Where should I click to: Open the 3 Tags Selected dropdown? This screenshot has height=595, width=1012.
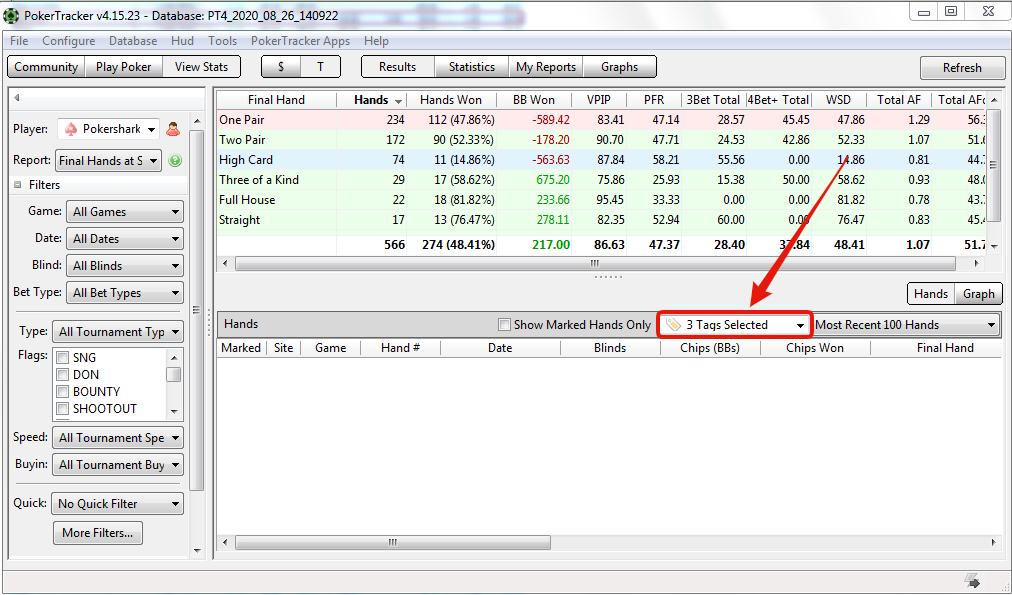[734, 325]
